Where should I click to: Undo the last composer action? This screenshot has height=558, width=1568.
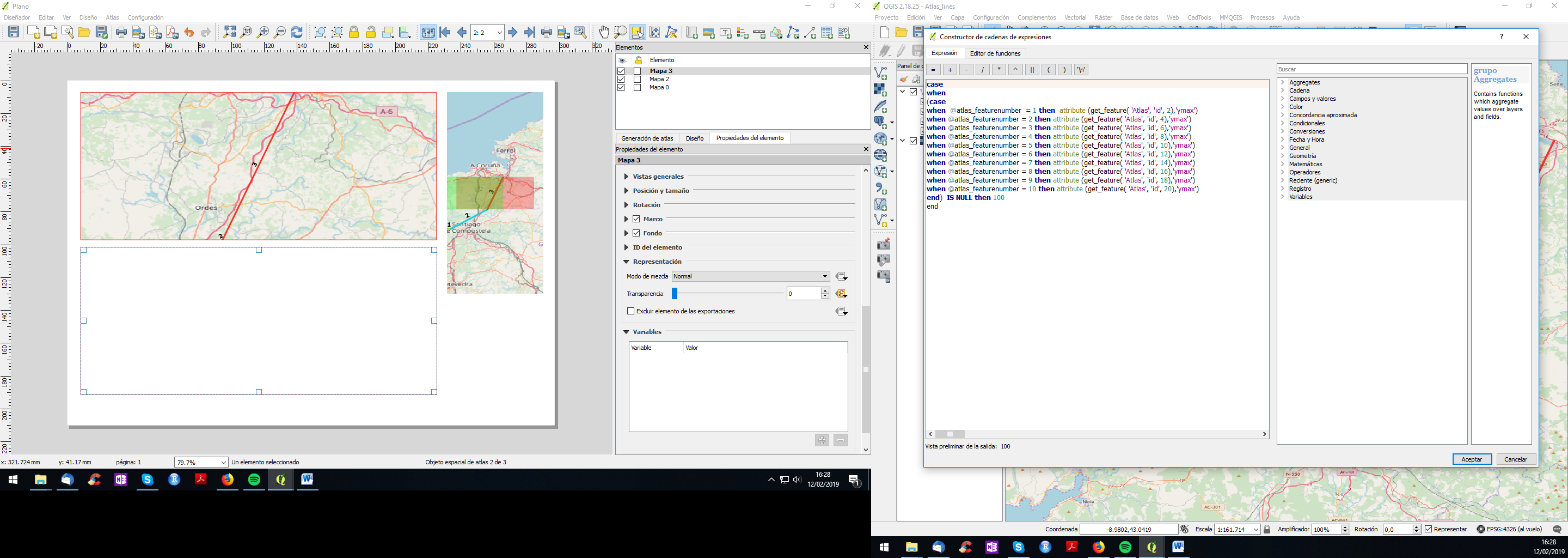point(189,32)
